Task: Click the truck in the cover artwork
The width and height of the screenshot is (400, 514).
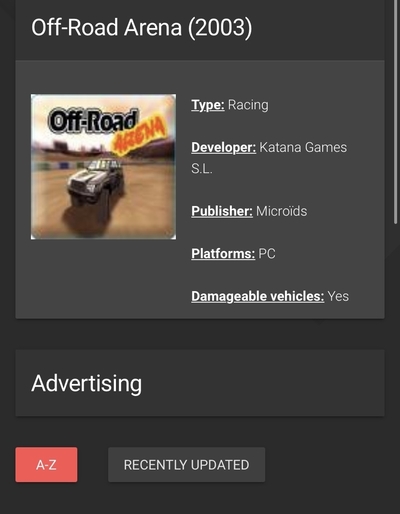Action: pyautogui.click(x=96, y=183)
